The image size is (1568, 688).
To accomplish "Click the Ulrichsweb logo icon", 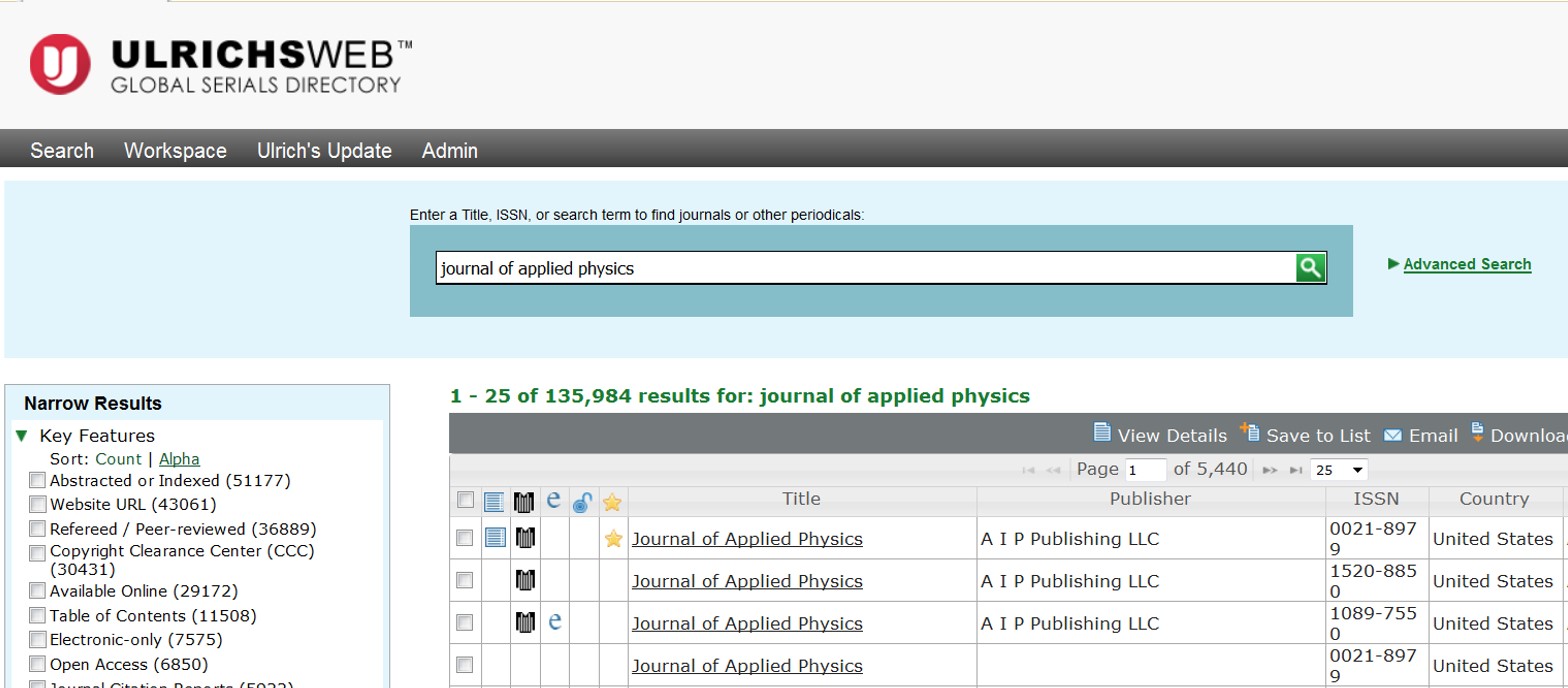I will 60,65.
